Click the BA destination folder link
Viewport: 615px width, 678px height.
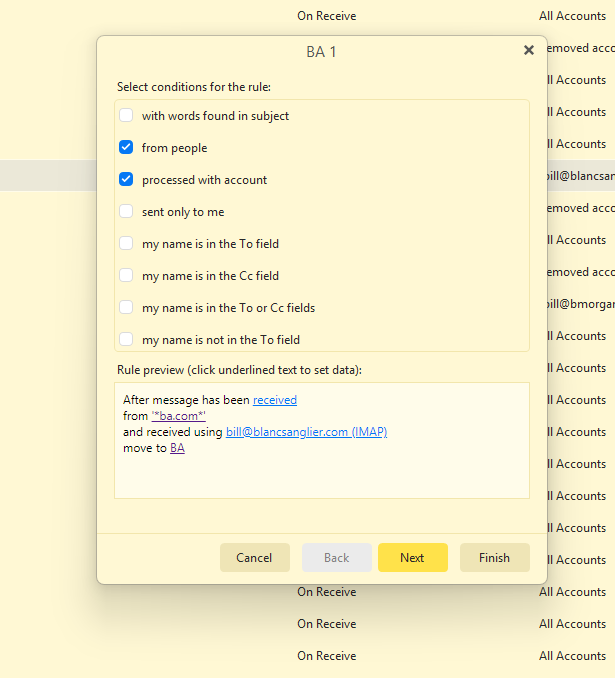pyautogui.click(x=177, y=448)
